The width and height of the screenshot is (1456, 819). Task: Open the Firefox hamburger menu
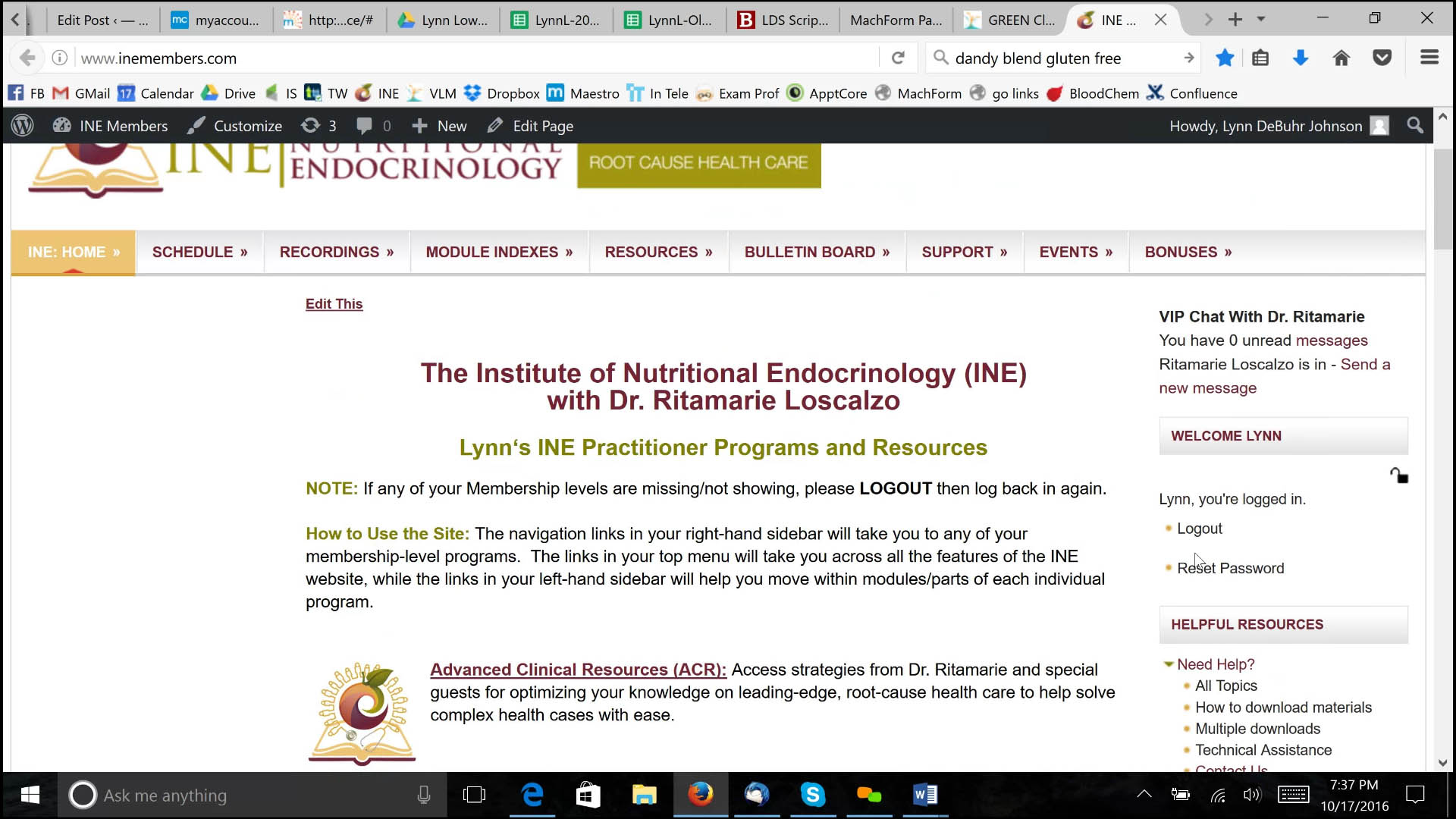(1429, 58)
